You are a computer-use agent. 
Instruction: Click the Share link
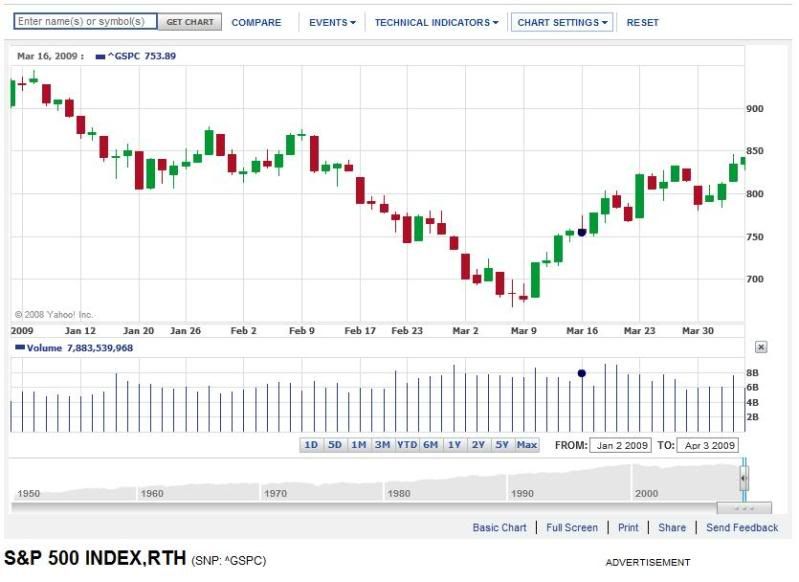[672, 527]
